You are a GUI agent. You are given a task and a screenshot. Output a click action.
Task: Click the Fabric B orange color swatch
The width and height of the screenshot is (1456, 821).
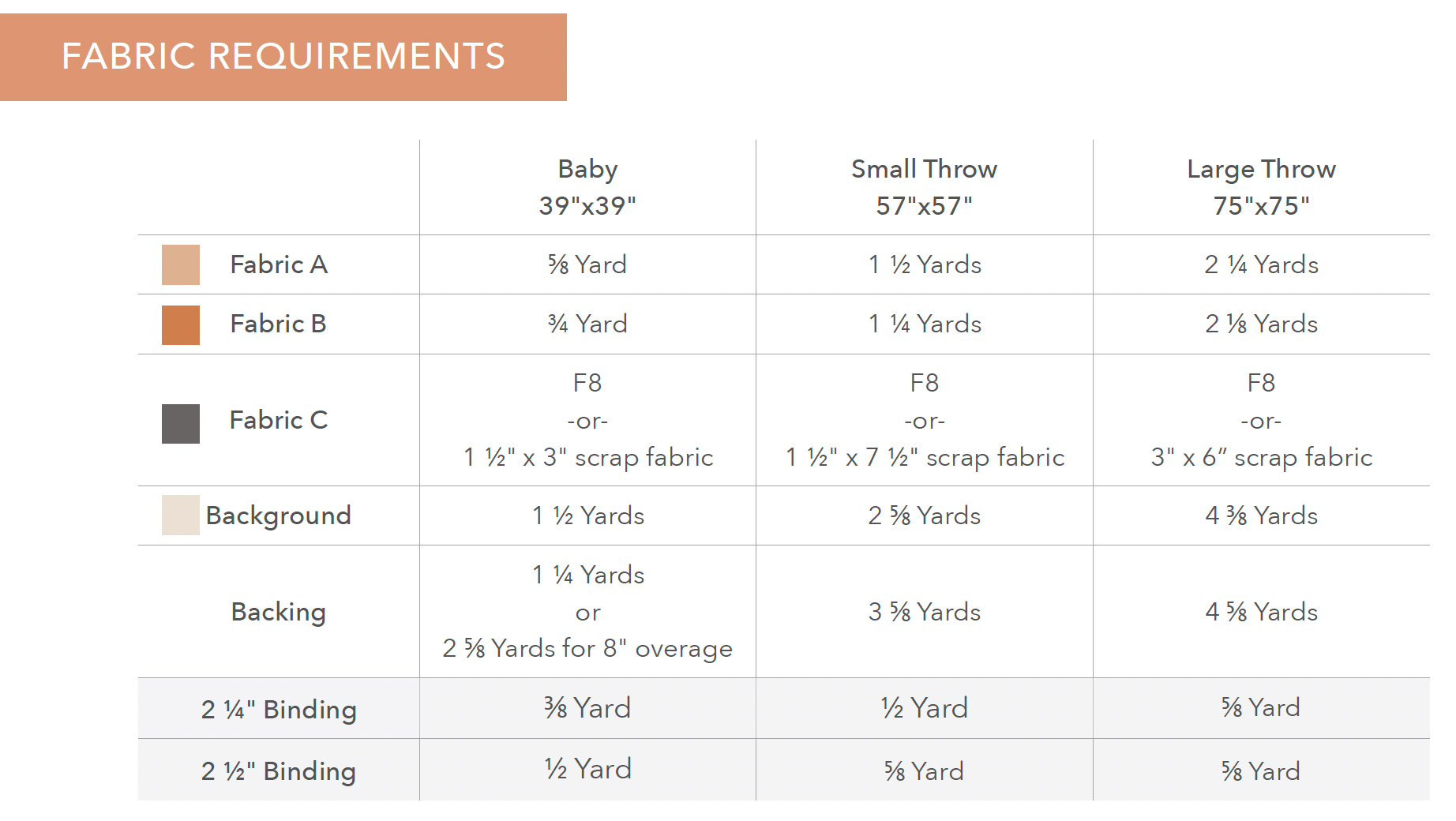point(180,324)
